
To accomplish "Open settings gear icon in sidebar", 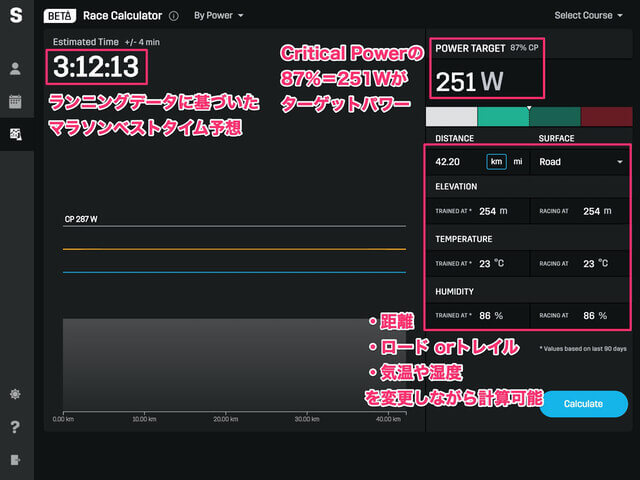I will tap(15, 394).
